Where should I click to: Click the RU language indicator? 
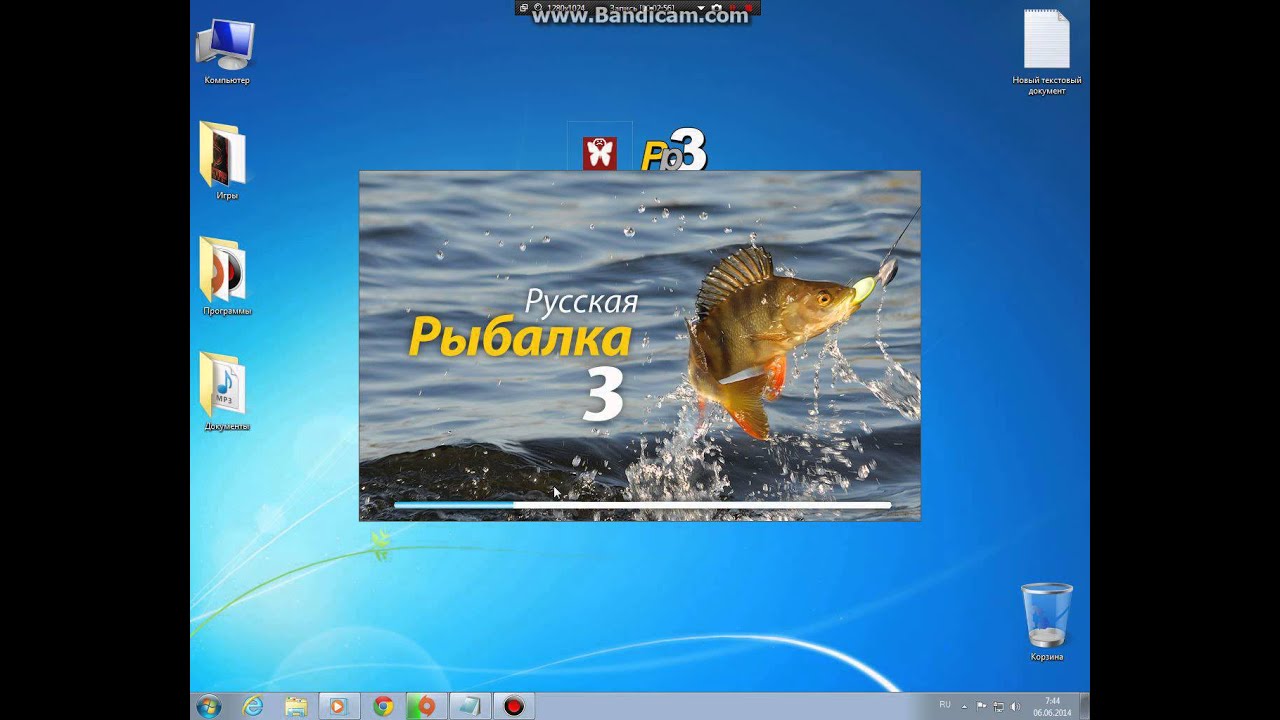[x=945, y=704]
